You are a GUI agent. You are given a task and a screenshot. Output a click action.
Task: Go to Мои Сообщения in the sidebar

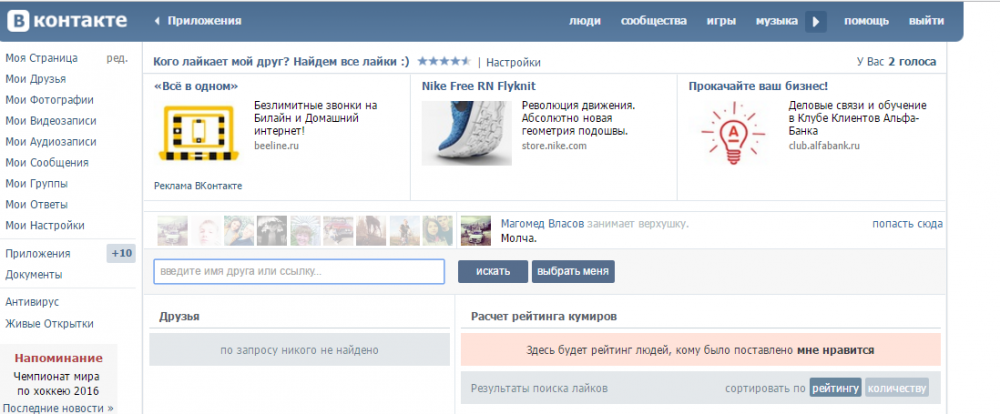46,162
